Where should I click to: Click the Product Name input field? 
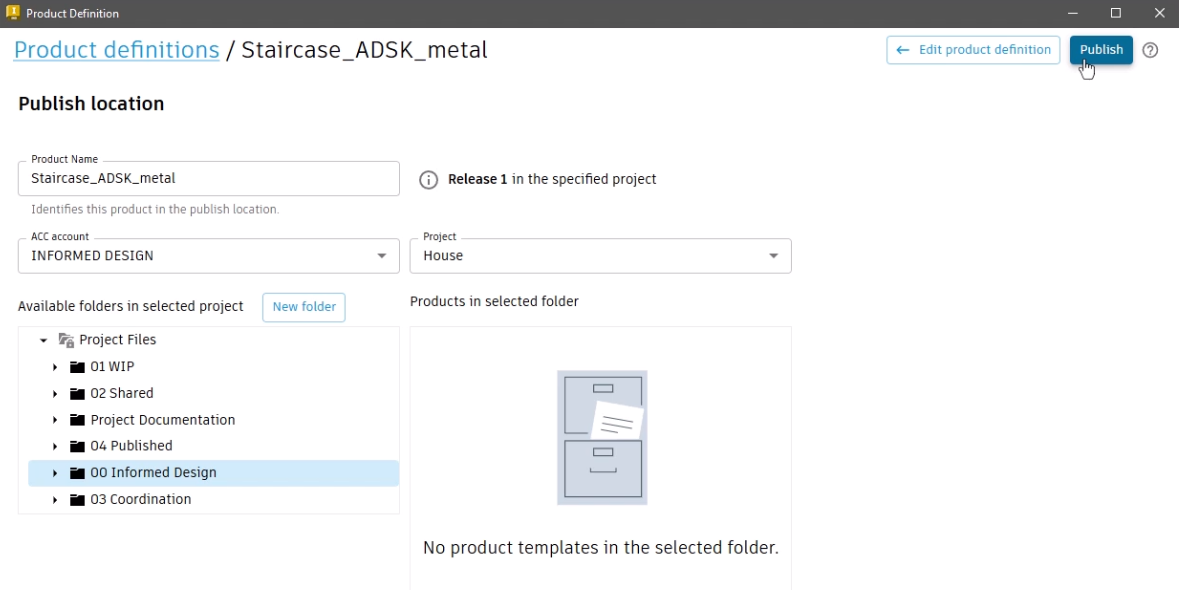(208, 179)
